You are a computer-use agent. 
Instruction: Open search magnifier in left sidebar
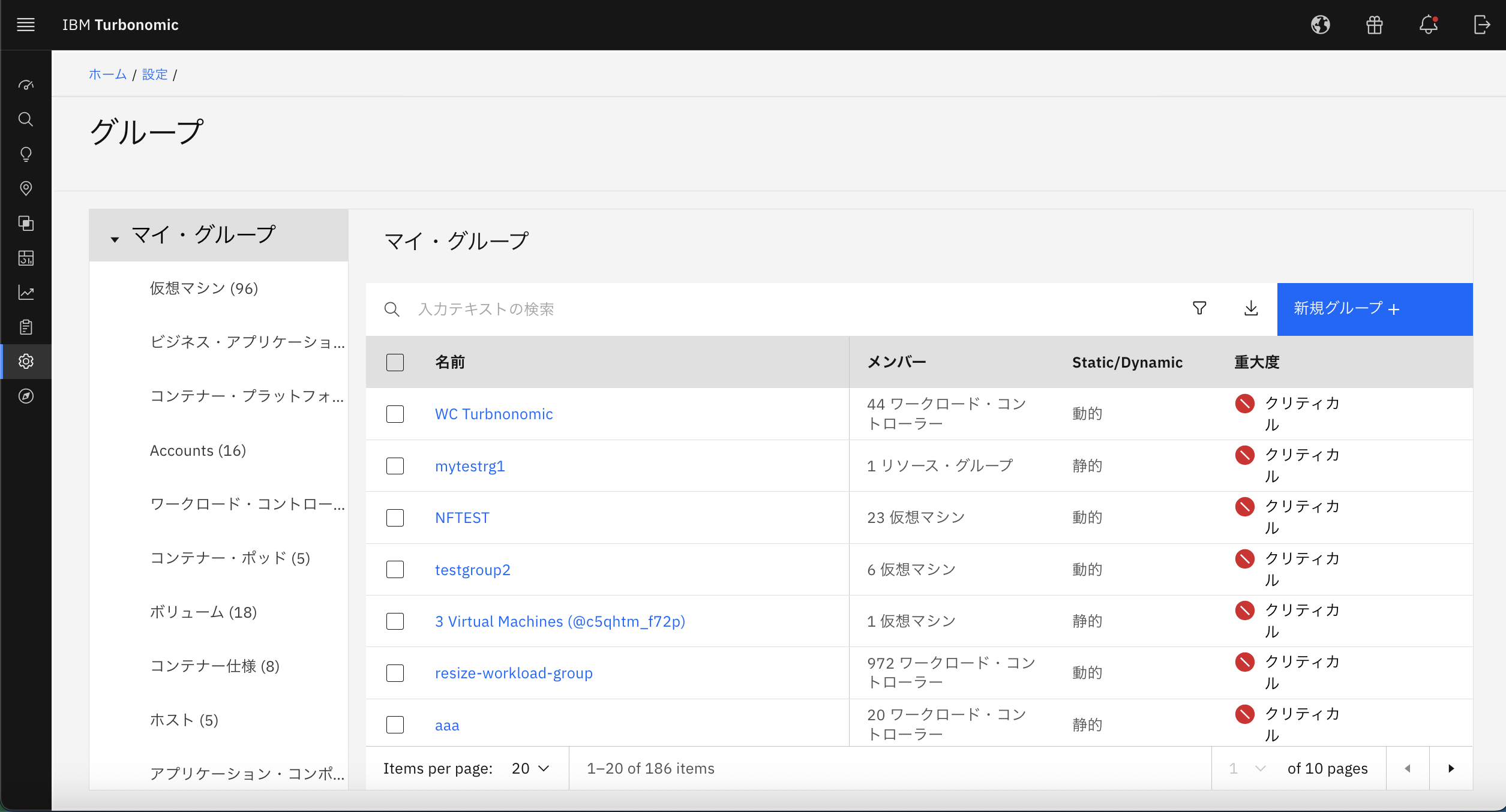25,119
